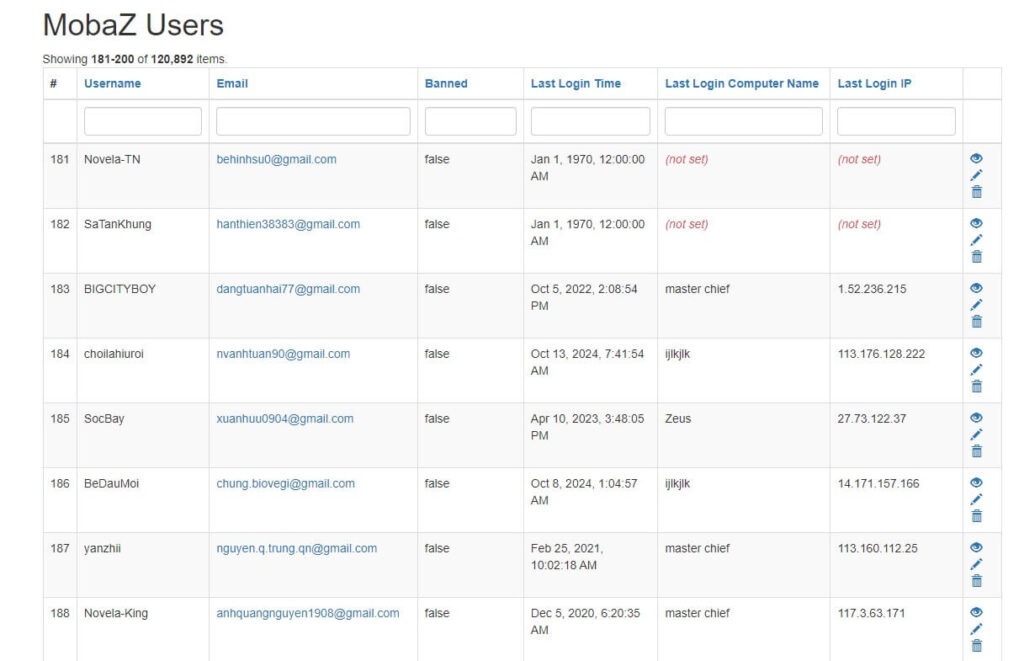View user SocBay with the eye icon
This screenshot has height=661, width=1024.
[976, 418]
